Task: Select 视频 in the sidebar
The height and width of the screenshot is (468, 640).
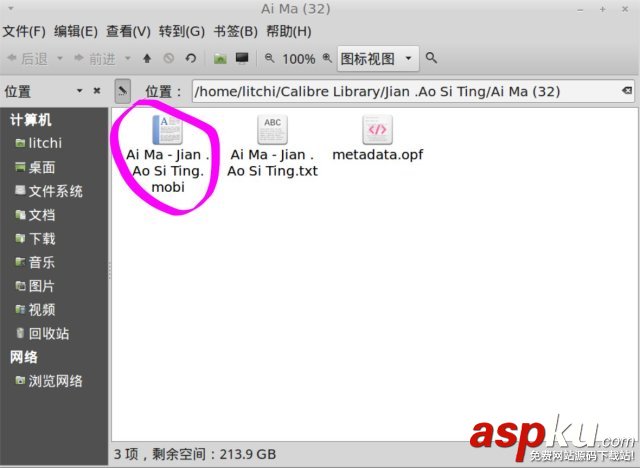Action: (x=35, y=310)
